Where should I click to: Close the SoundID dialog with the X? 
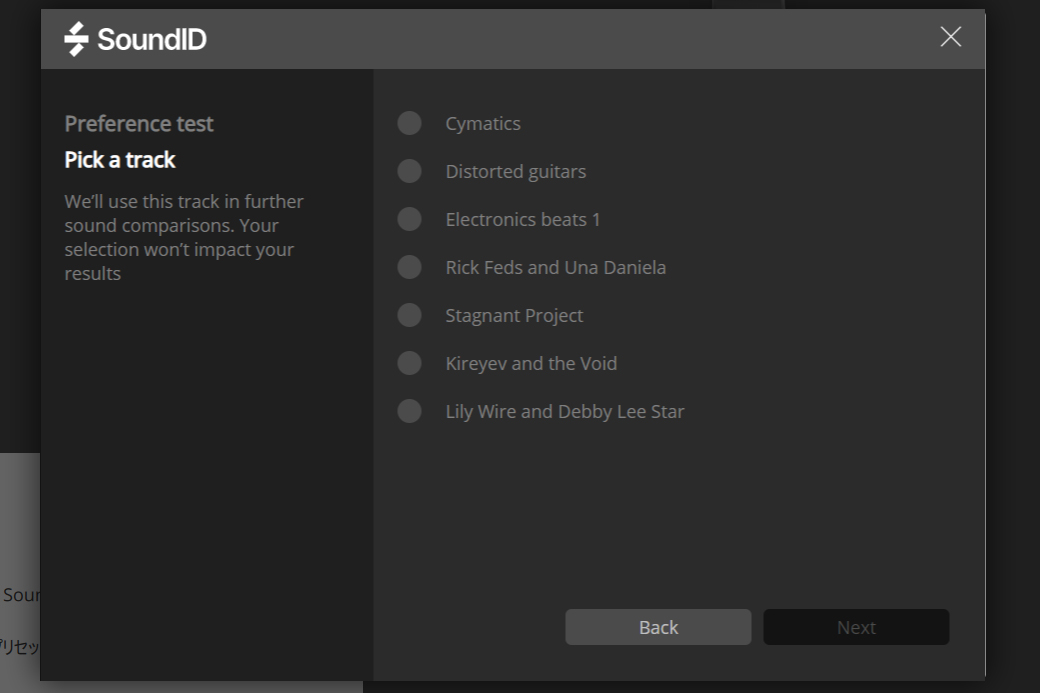950,37
